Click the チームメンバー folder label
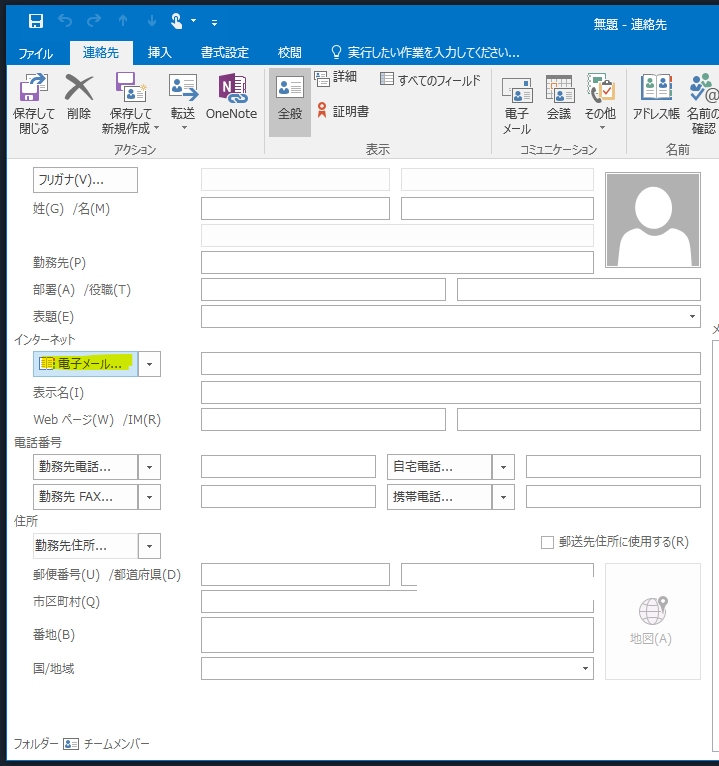Screen dimensions: 719x766 pyautogui.click(x=116, y=744)
